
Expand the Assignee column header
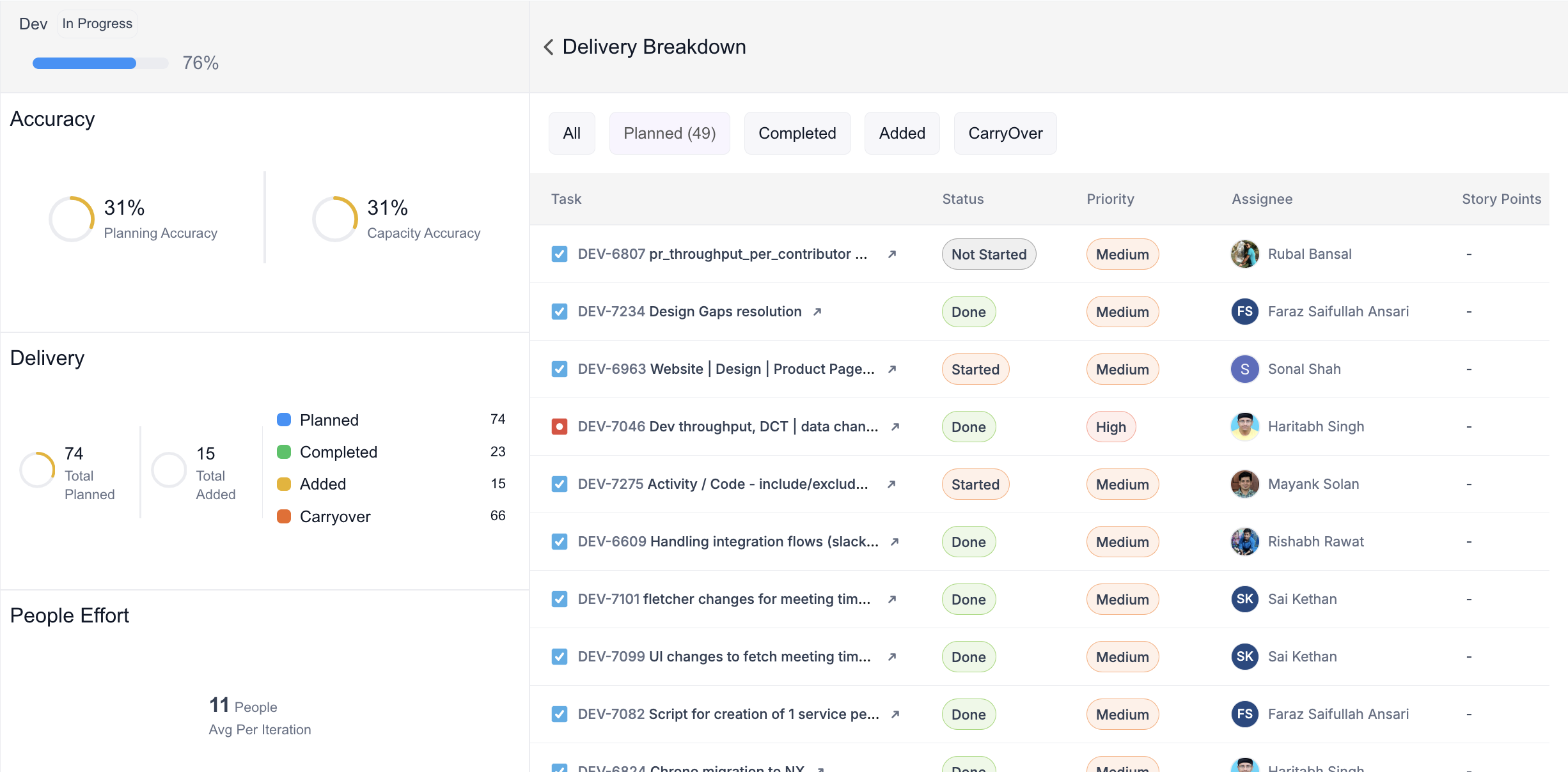1261,198
